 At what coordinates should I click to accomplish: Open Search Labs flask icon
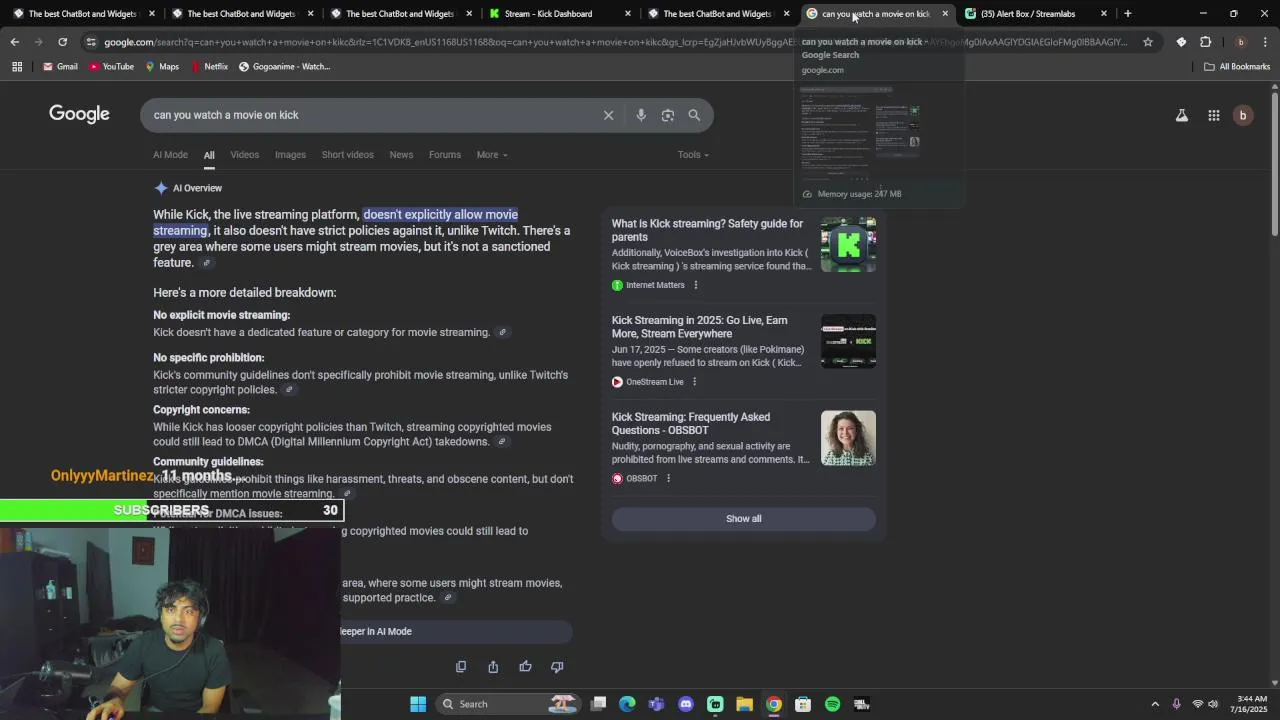1182,115
